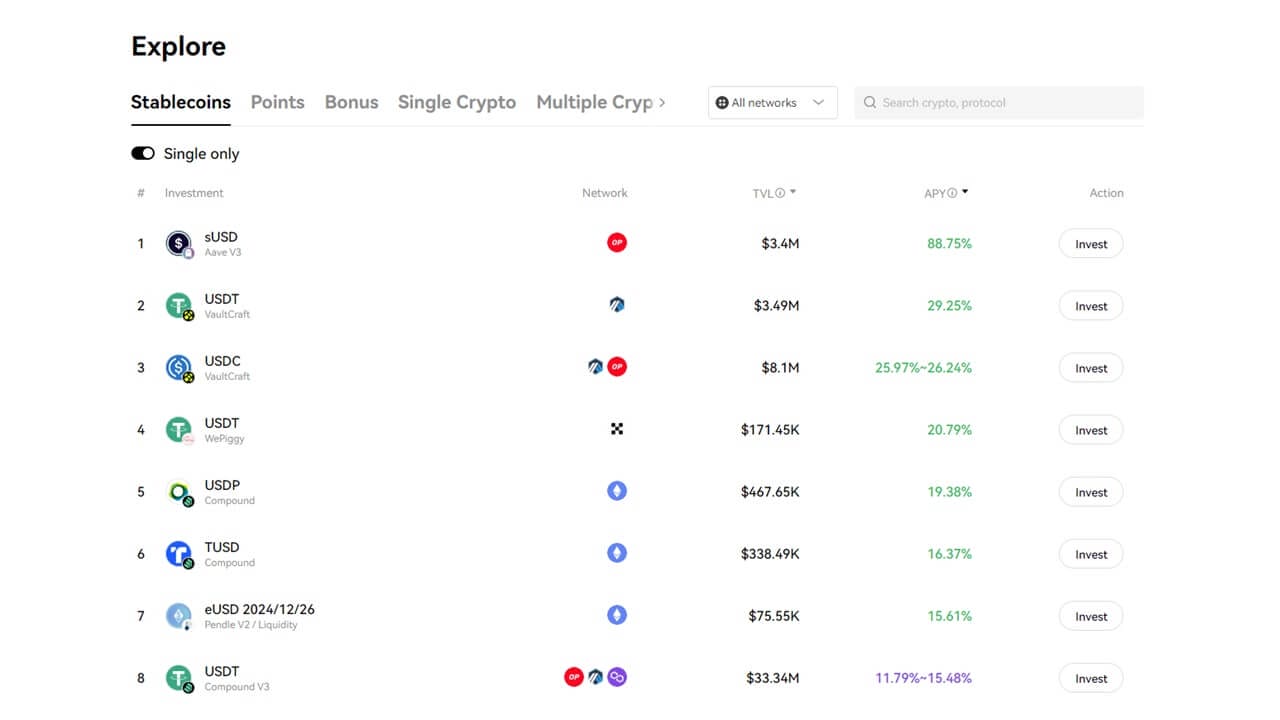Invest in USDT Compound V3
This screenshot has width=1280, height=720.
tap(1091, 678)
